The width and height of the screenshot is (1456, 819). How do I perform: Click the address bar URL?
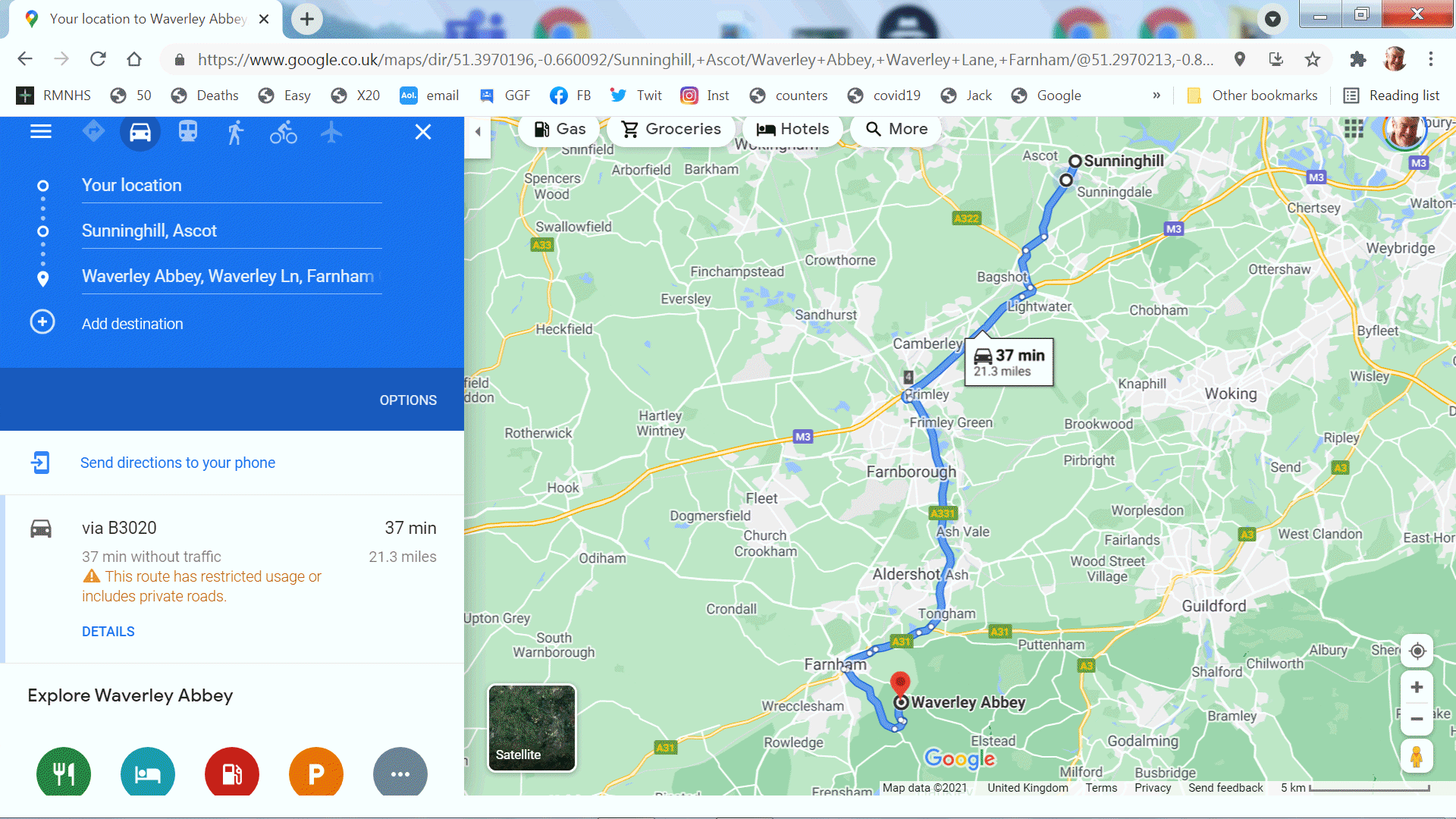(x=705, y=59)
